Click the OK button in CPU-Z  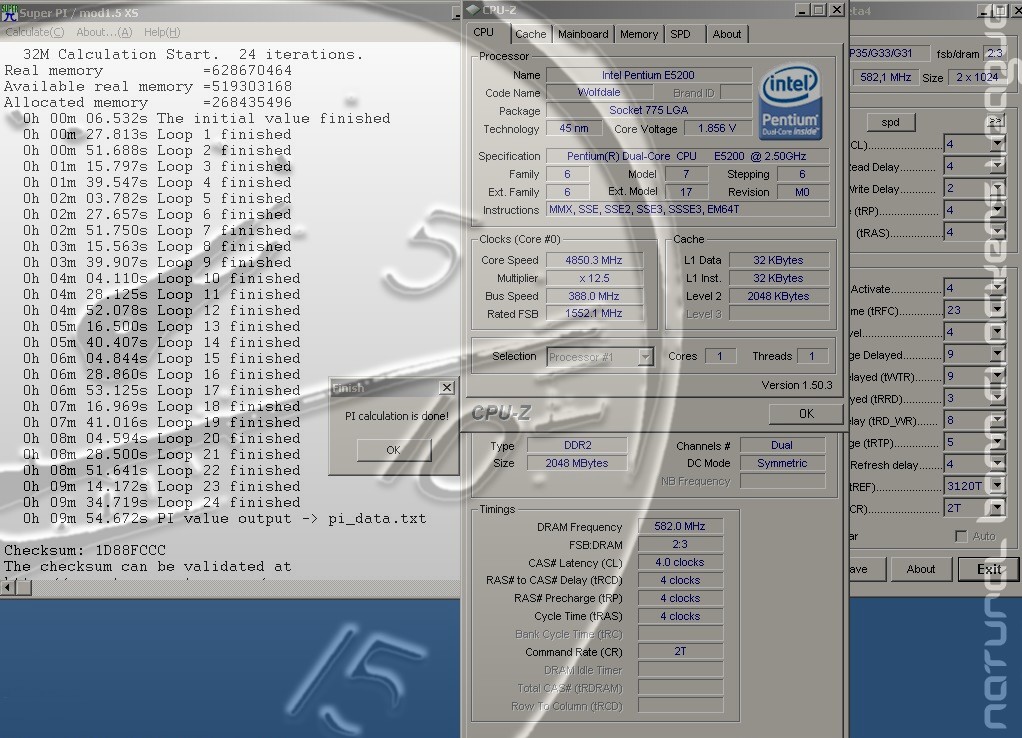click(806, 413)
